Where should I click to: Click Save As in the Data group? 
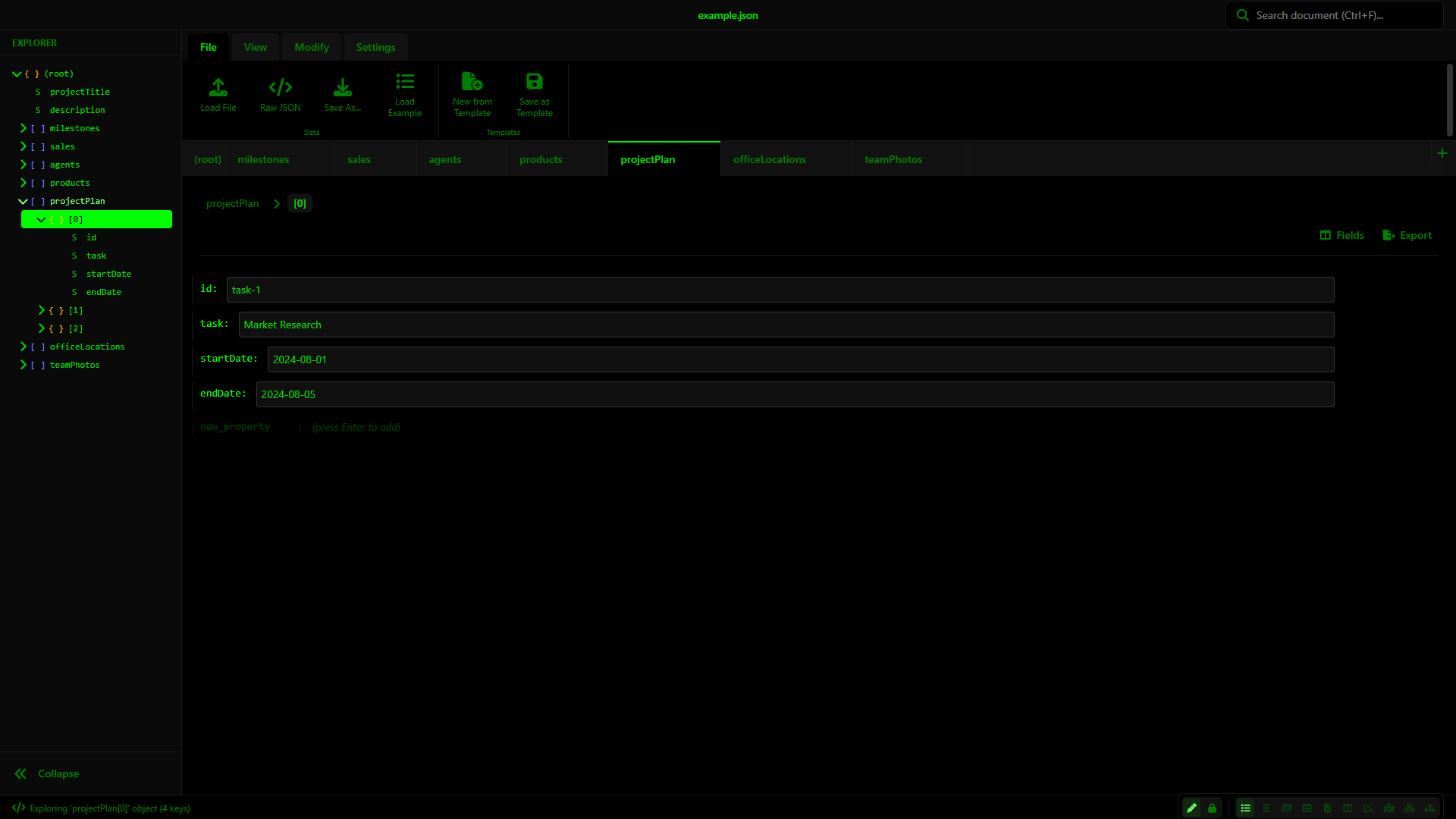343,93
